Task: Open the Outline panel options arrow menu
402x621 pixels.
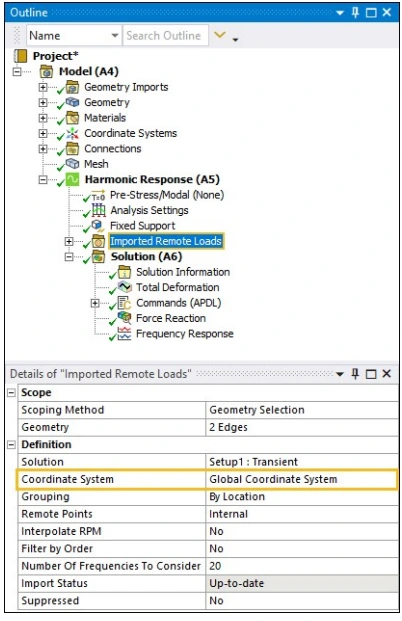Action: 339,13
